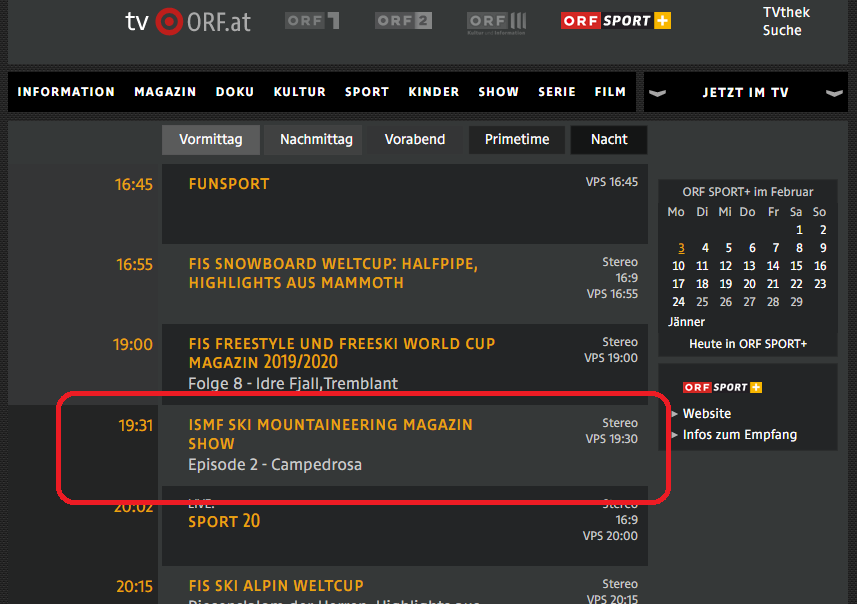Open the SHOW menu category

(498, 92)
